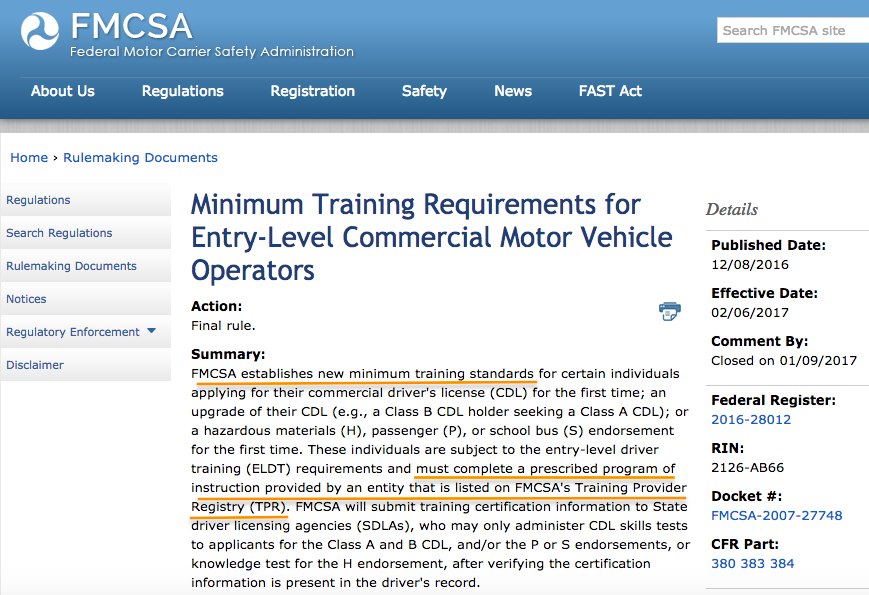
Task: Click the Federal Register: label
Action: coord(773,400)
